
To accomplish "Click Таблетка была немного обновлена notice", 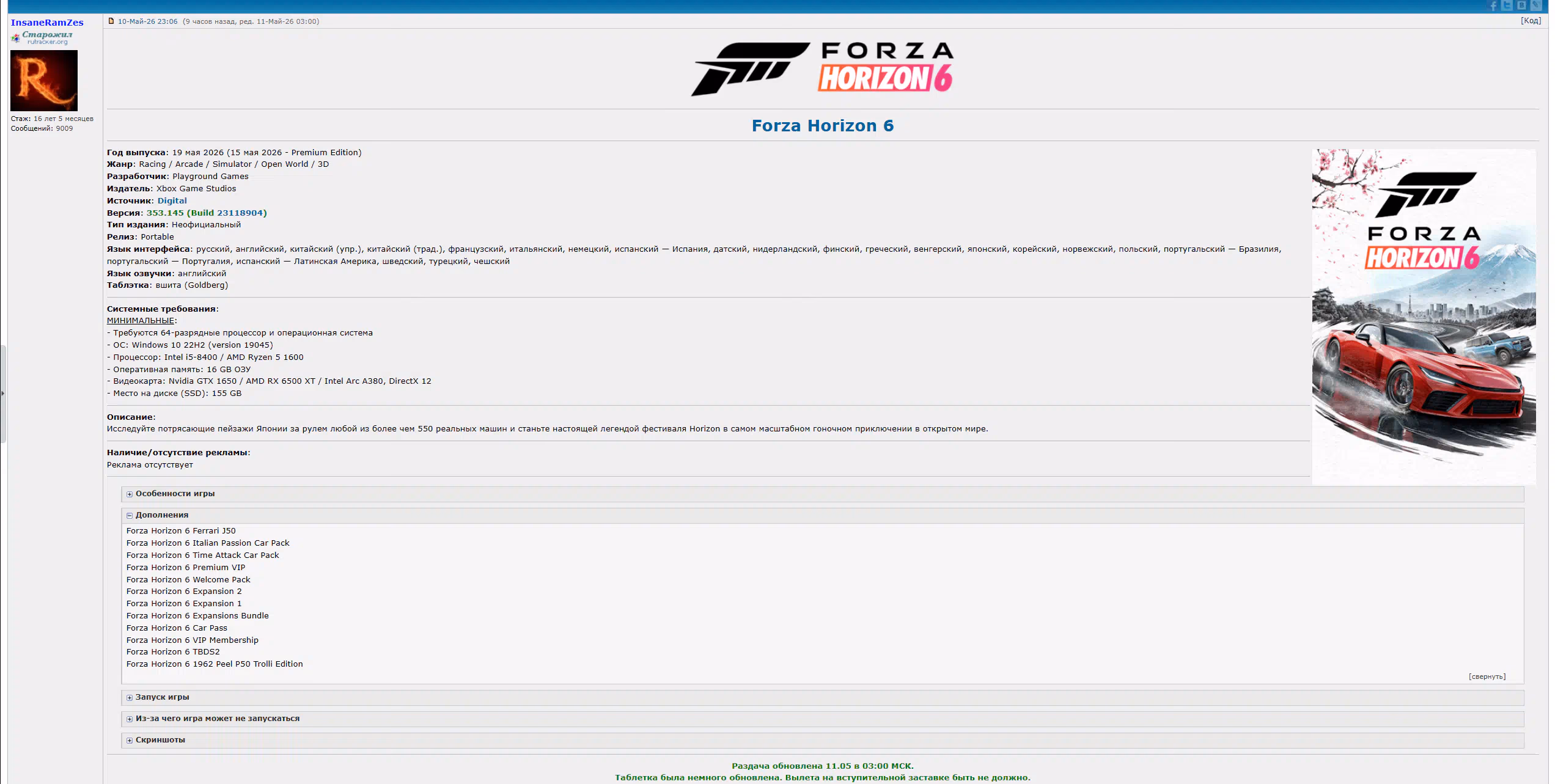I will click(823, 778).
